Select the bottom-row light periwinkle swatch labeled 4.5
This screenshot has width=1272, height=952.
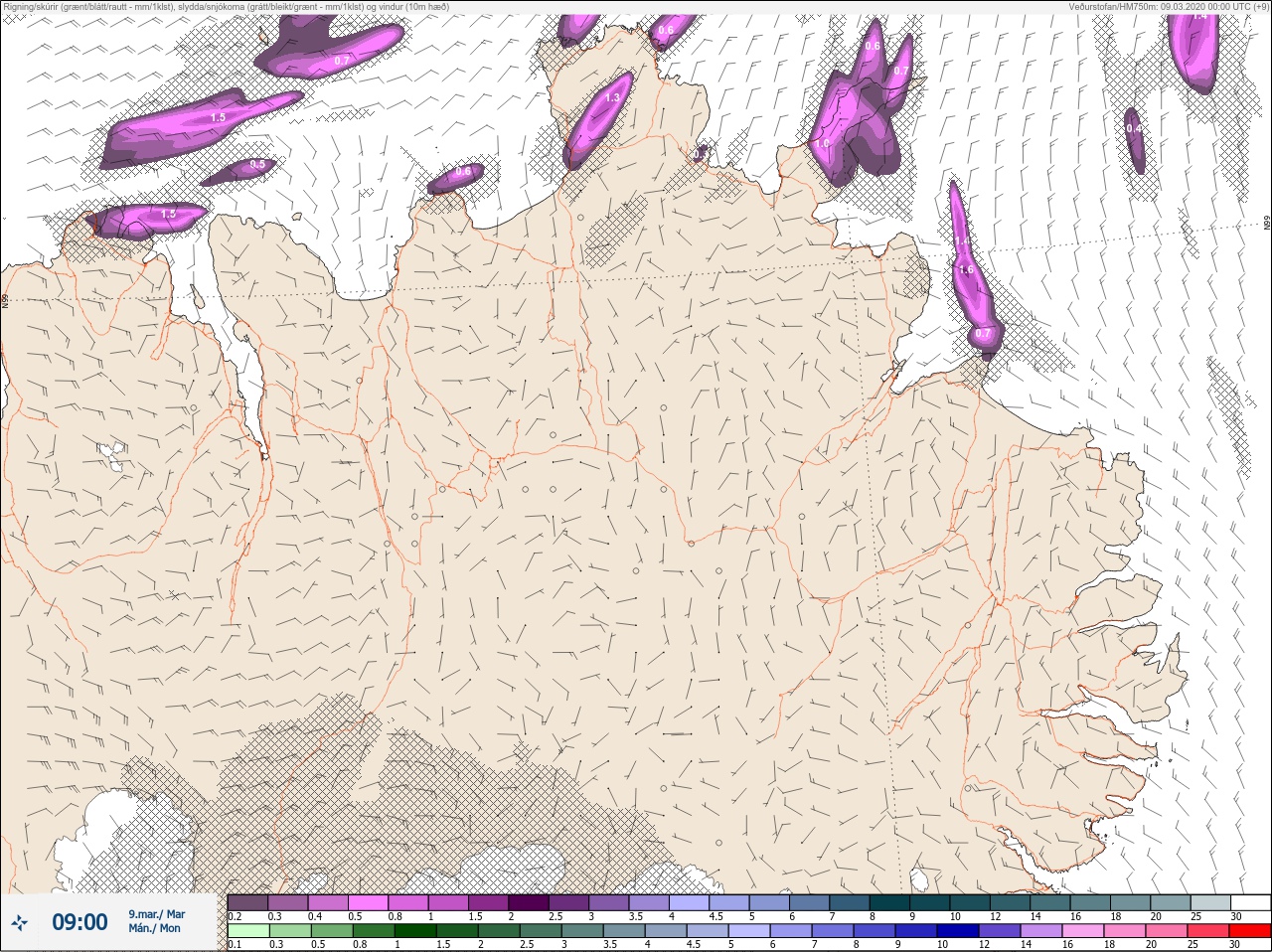(x=708, y=931)
